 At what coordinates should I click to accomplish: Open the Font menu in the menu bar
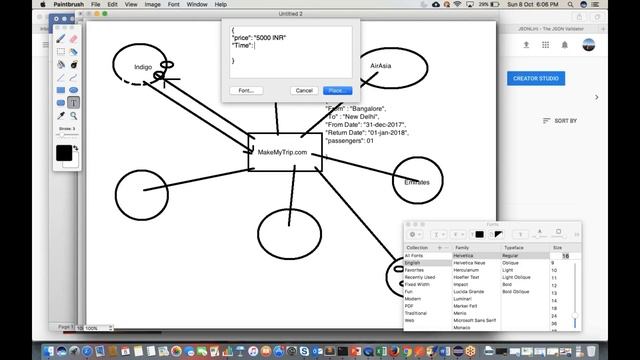coord(173,4)
